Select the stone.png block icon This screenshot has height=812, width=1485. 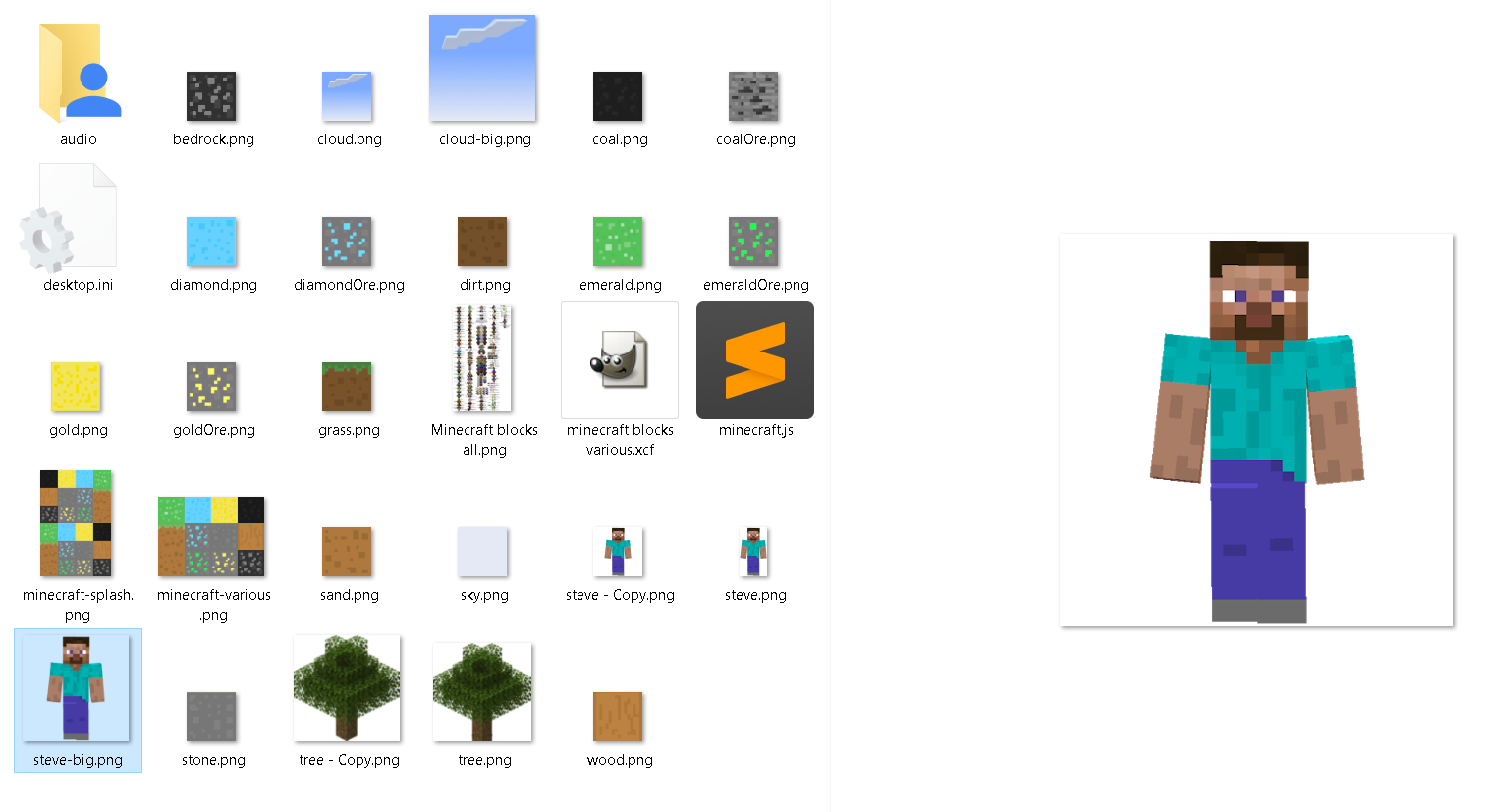(x=211, y=717)
